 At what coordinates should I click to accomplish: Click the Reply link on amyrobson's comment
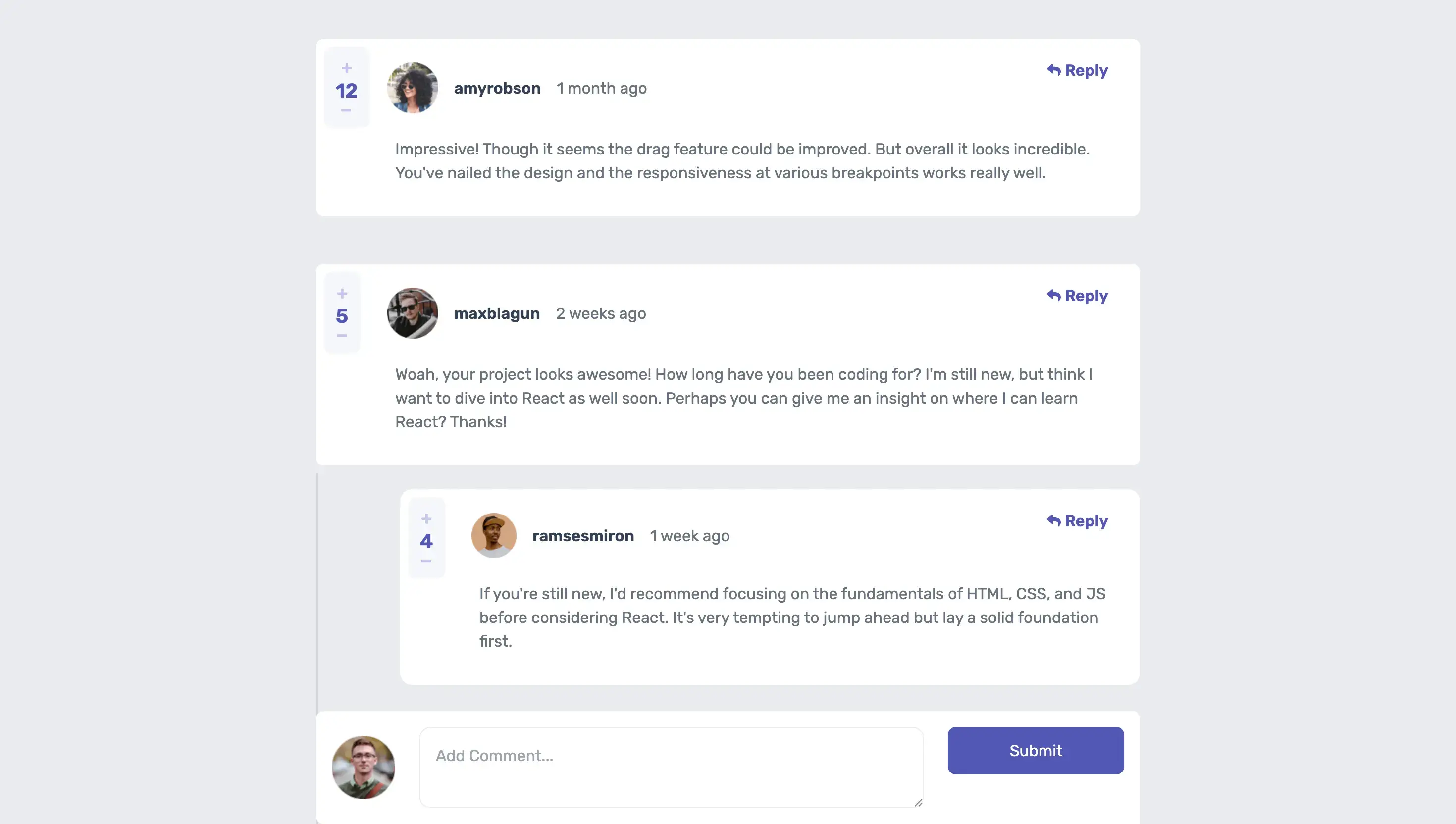1087,70
